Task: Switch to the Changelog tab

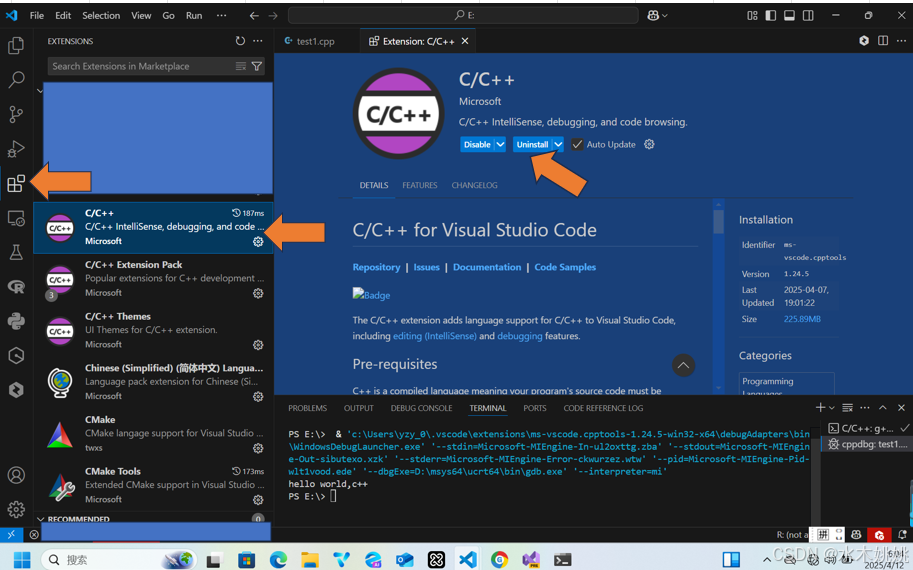Action: point(475,185)
